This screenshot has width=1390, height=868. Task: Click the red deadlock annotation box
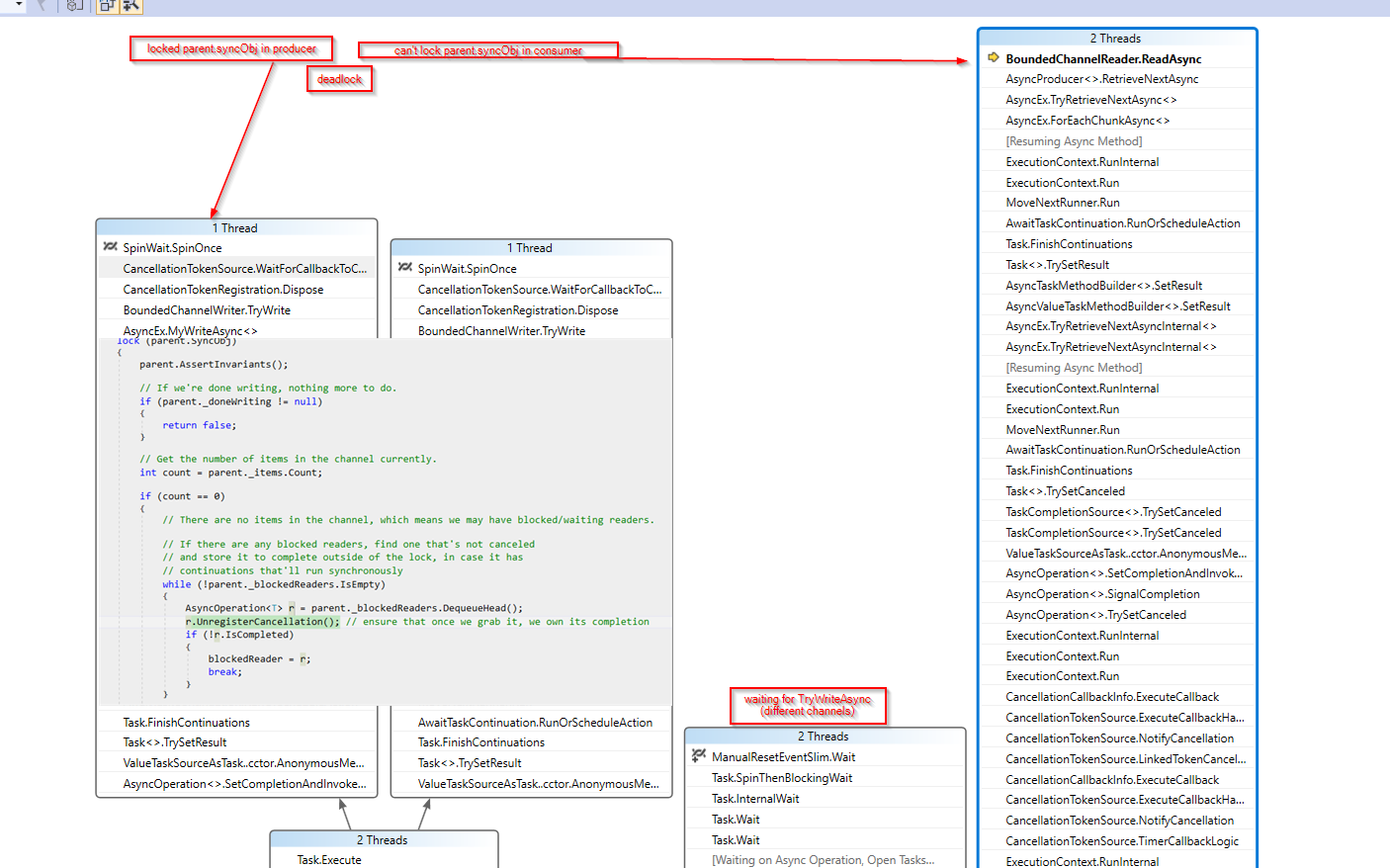(x=339, y=79)
